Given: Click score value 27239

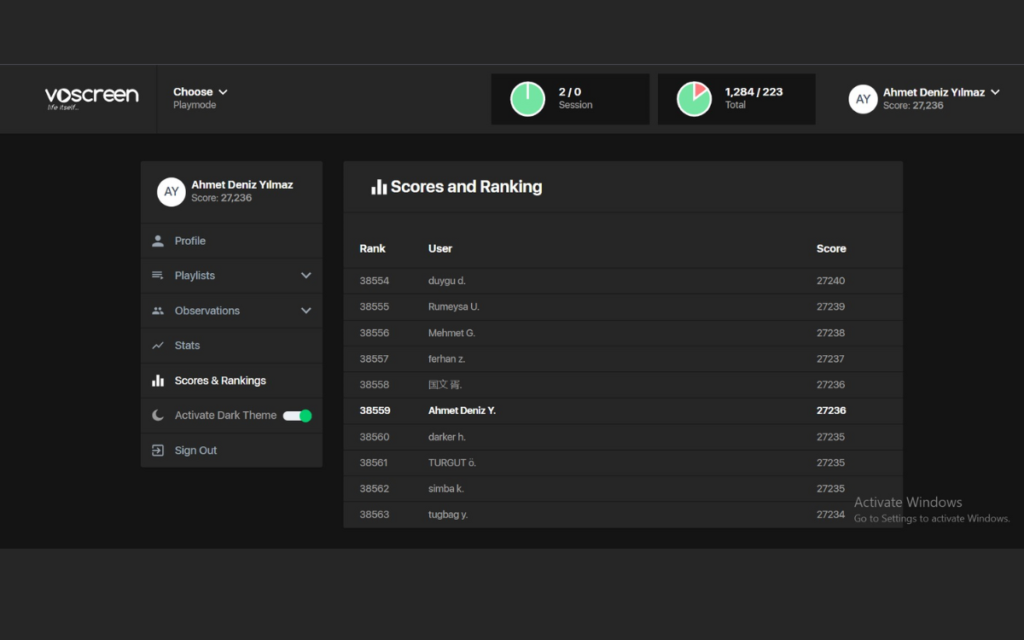Looking at the screenshot, I should tap(831, 307).
